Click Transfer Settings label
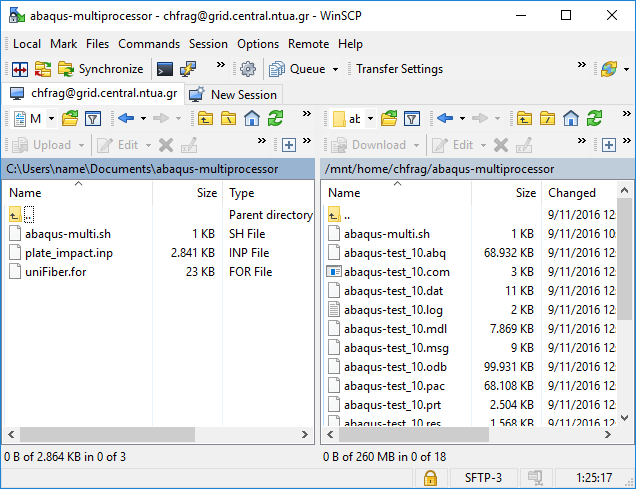Viewport: 636px width, 489px height. pos(399,69)
